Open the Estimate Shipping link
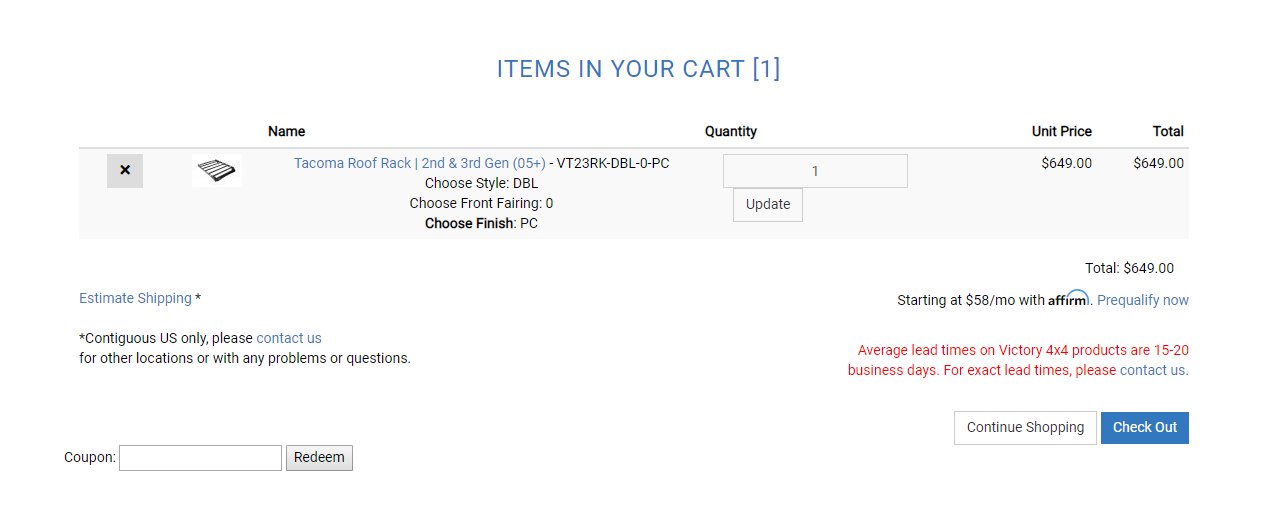This screenshot has width=1274, height=508. (x=135, y=298)
